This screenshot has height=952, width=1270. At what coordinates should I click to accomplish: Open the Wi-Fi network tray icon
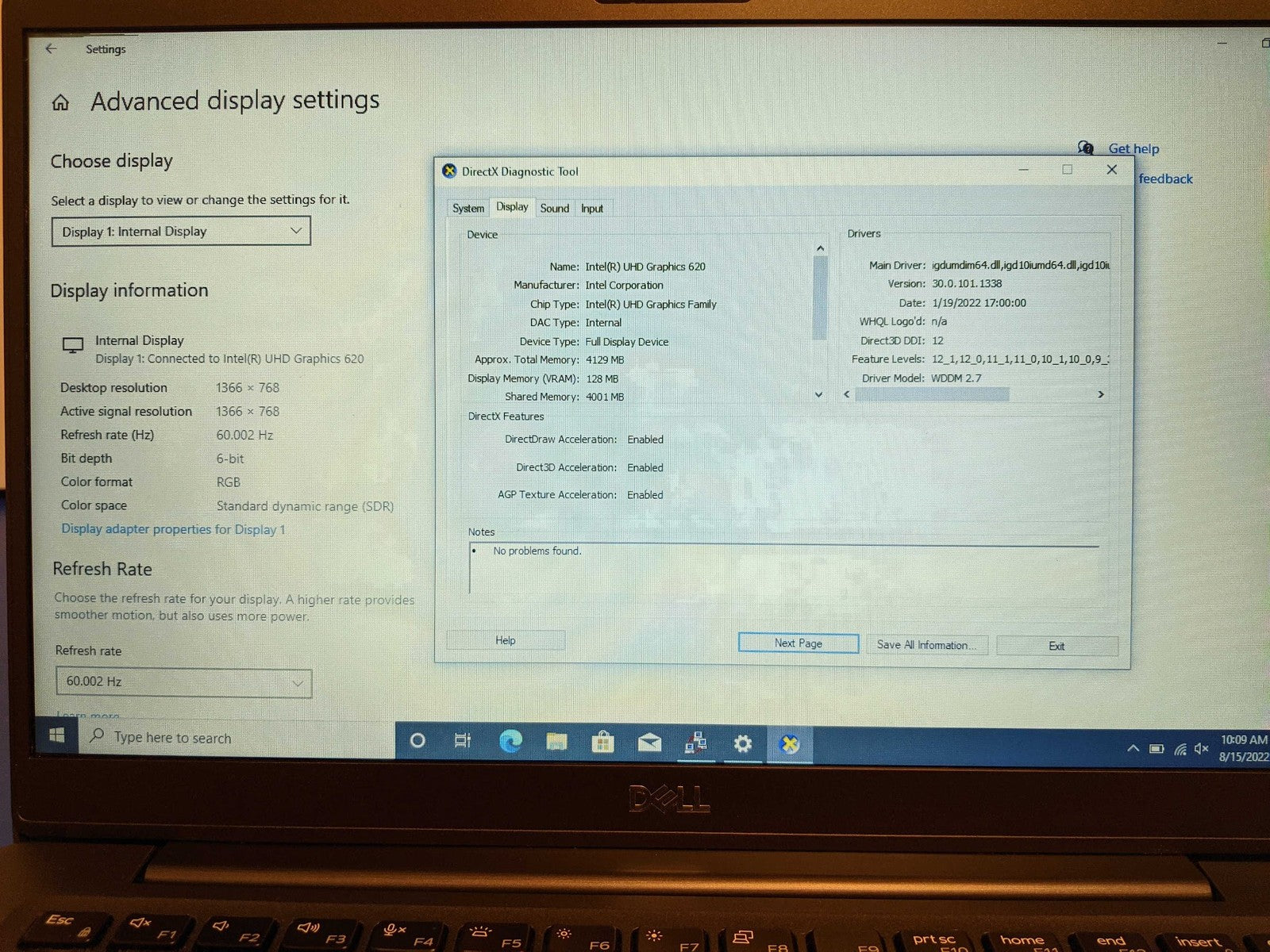pyautogui.click(x=1180, y=749)
